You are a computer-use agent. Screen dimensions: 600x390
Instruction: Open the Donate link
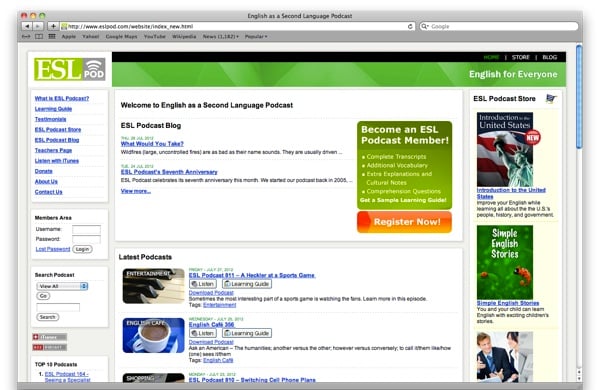click(x=44, y=171)
